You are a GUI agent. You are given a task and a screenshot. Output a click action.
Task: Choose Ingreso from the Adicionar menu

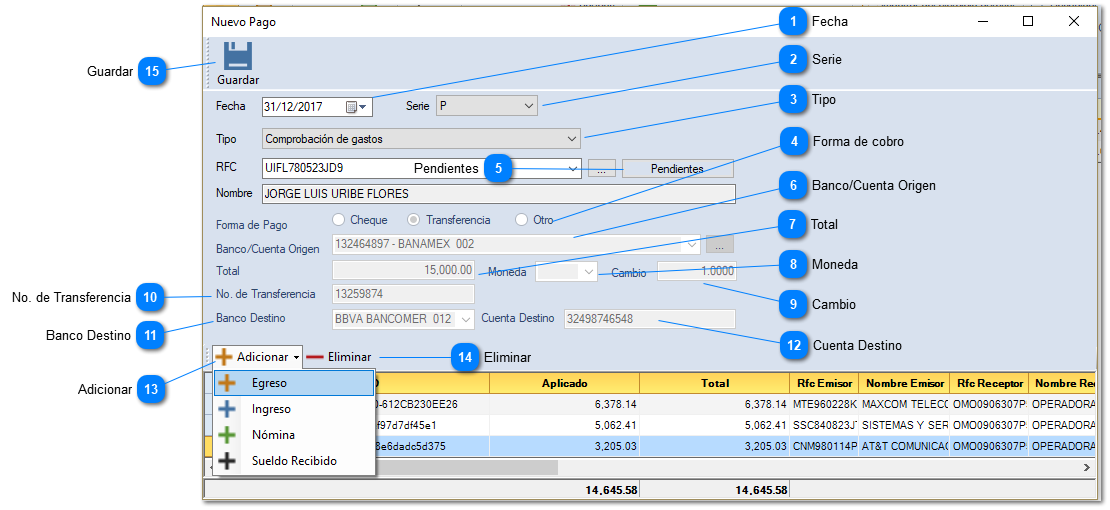pos(271,409)
